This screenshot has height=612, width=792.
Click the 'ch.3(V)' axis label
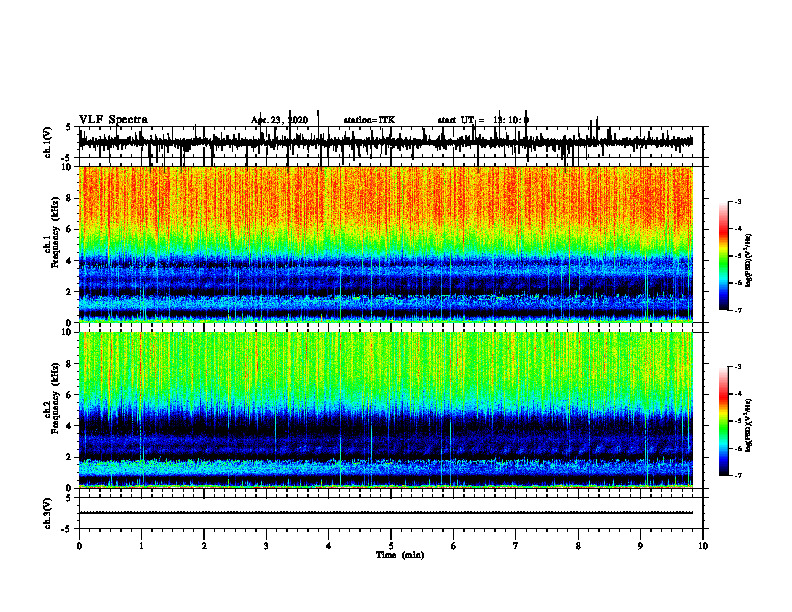pyautogui.click(x=47, y=513)
